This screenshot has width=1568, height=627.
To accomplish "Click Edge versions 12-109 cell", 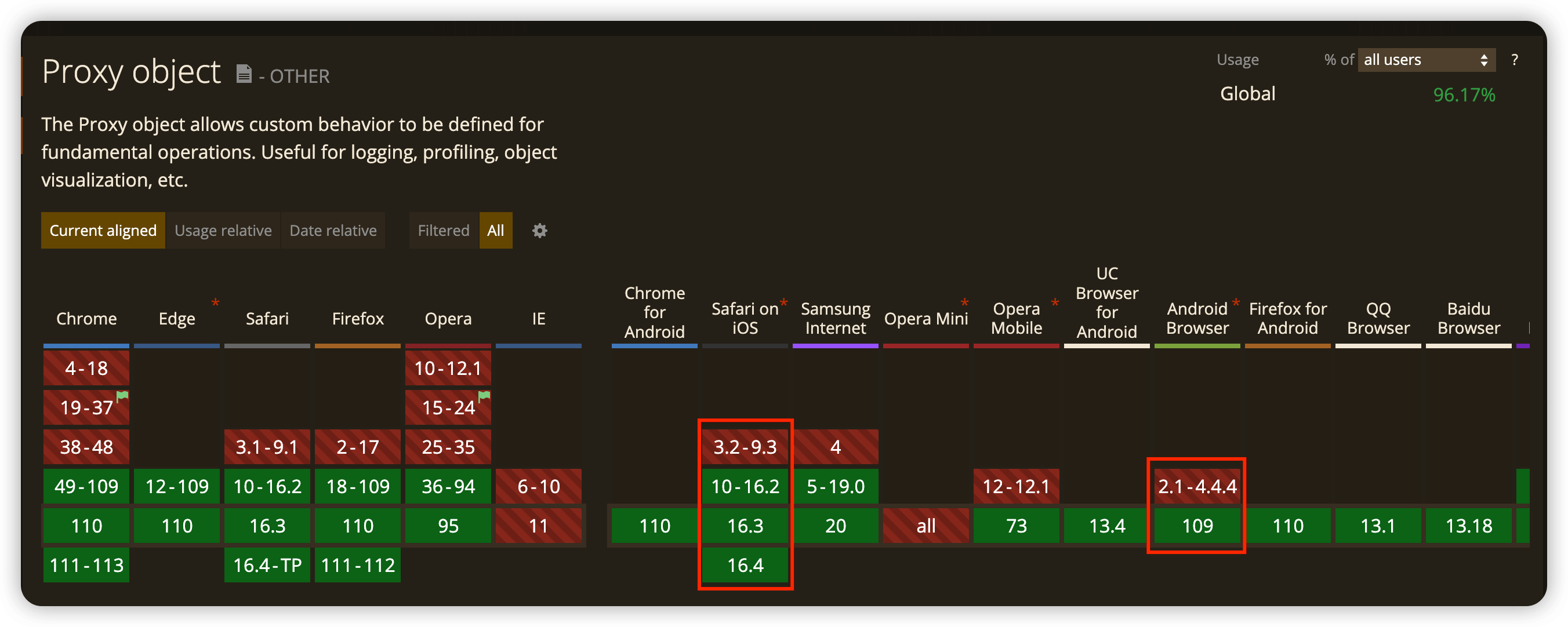I will coord(176,487).
